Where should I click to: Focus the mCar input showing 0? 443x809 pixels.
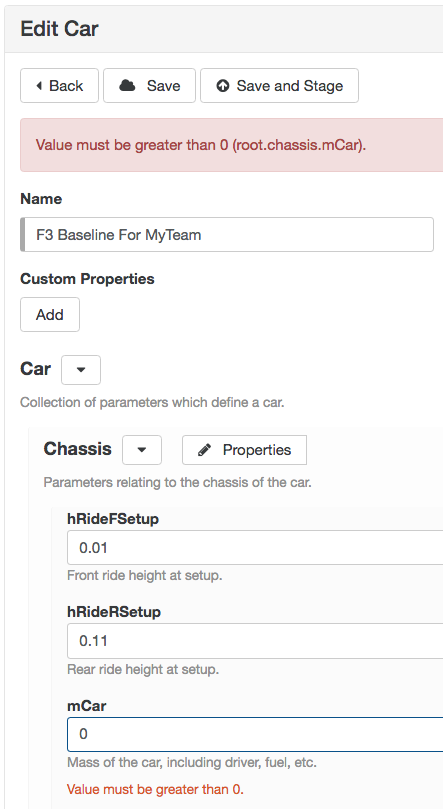pyautogui.click(x=255, y=734)
